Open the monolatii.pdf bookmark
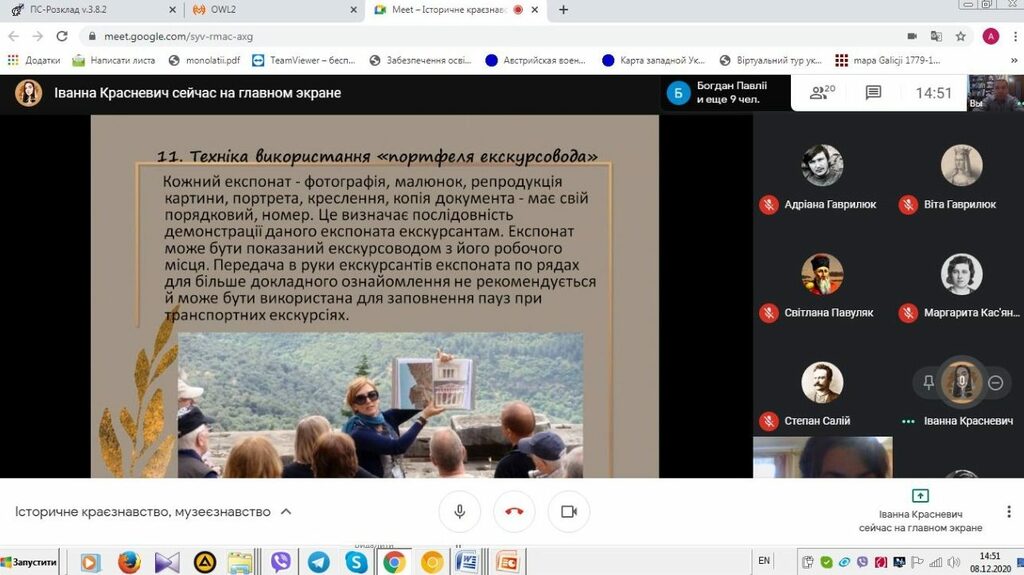This screenshot has width=1024, height=575. tap(205, 60)
